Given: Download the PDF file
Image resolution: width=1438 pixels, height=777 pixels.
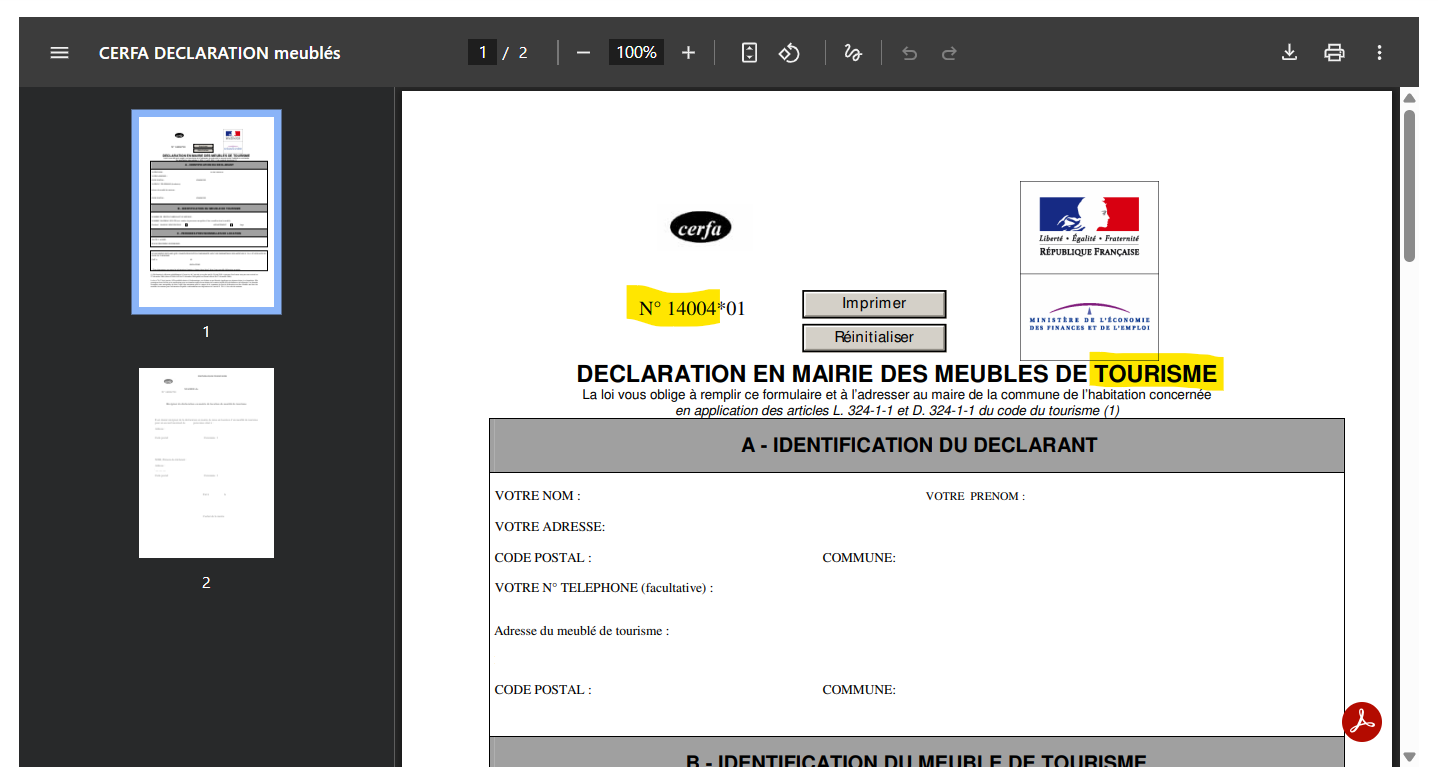Looking at the screenshot, I should coord(1289,53).
